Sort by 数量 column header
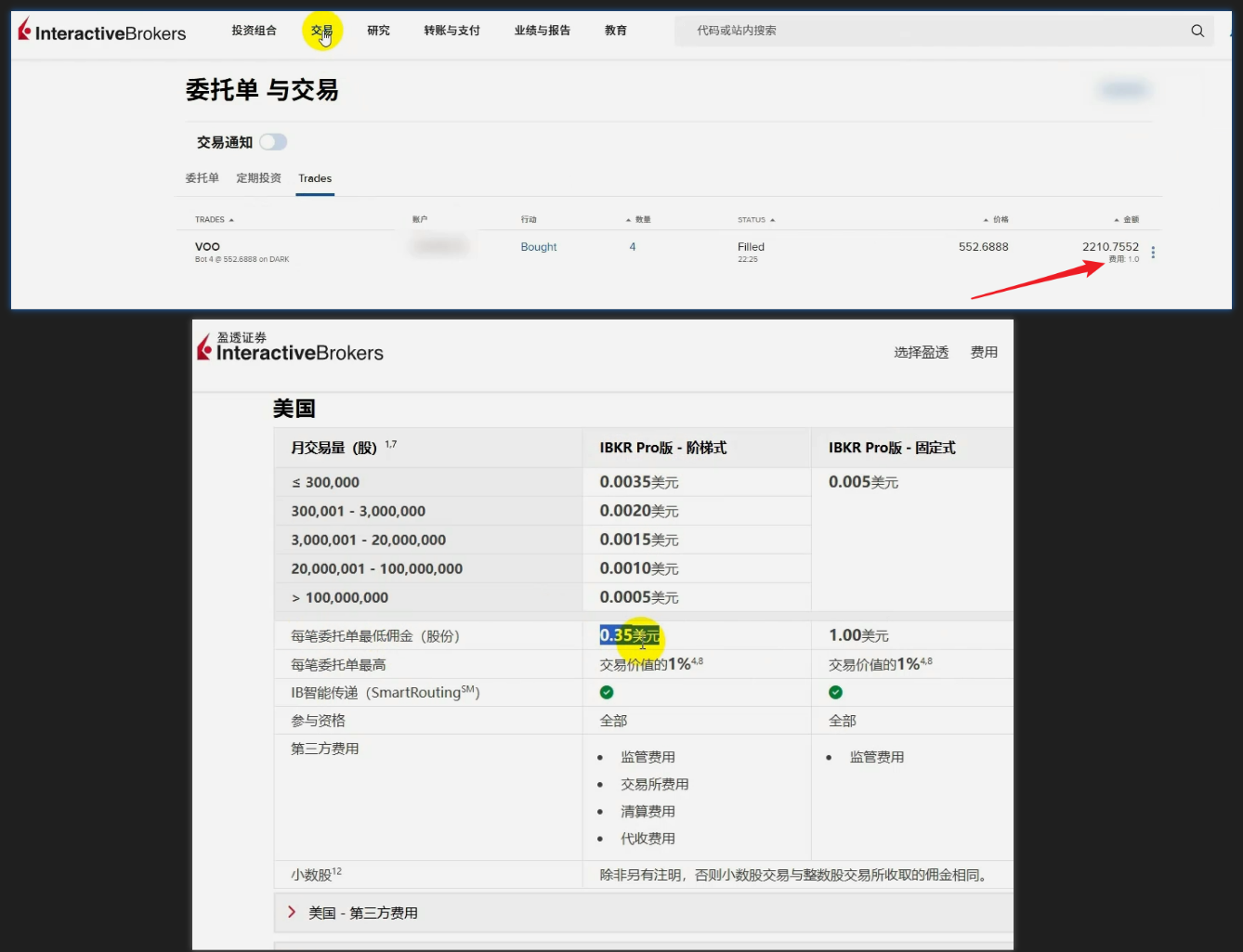 tap(638, 220)
